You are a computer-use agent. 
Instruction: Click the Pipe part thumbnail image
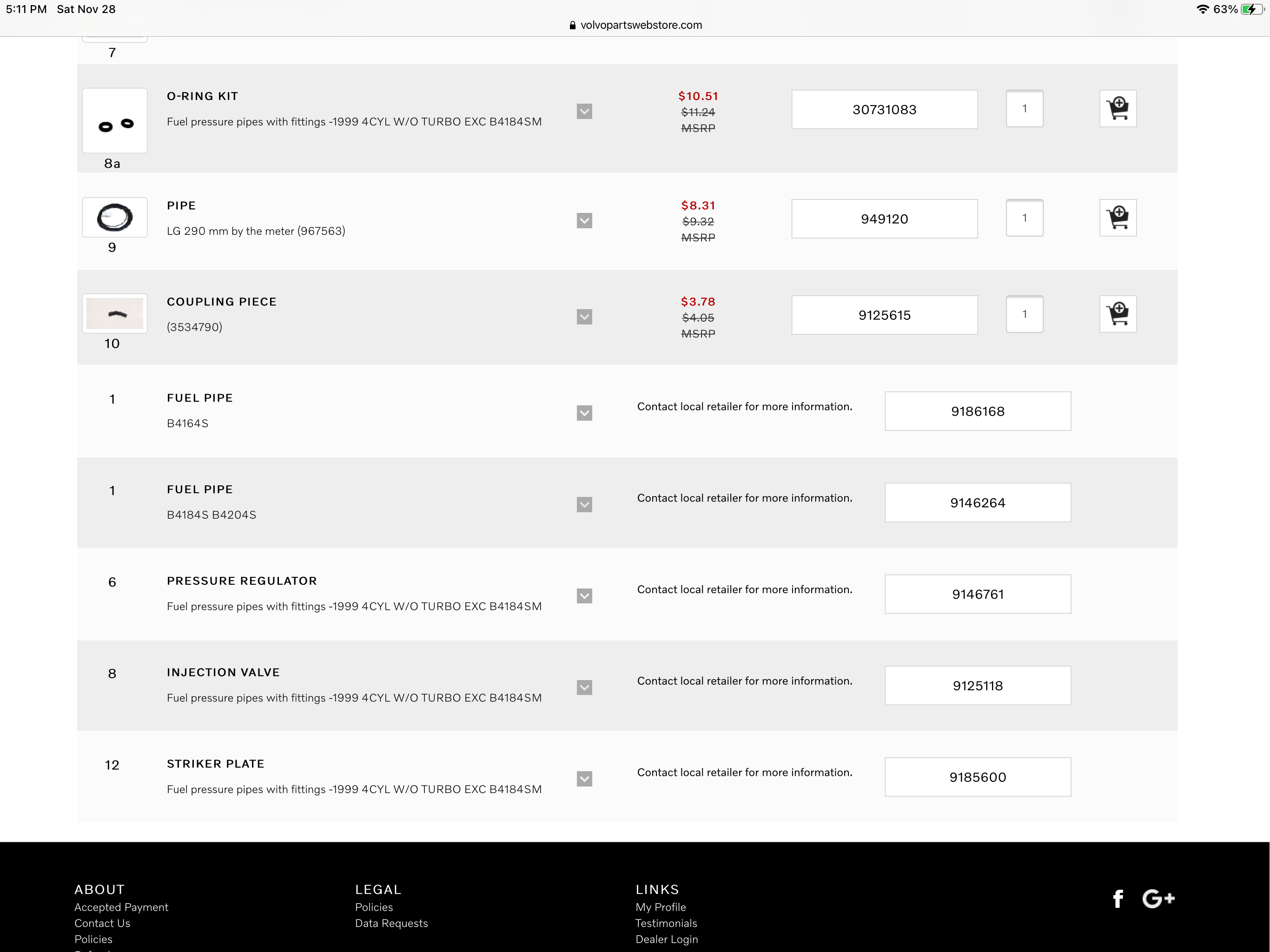point(115,218)
